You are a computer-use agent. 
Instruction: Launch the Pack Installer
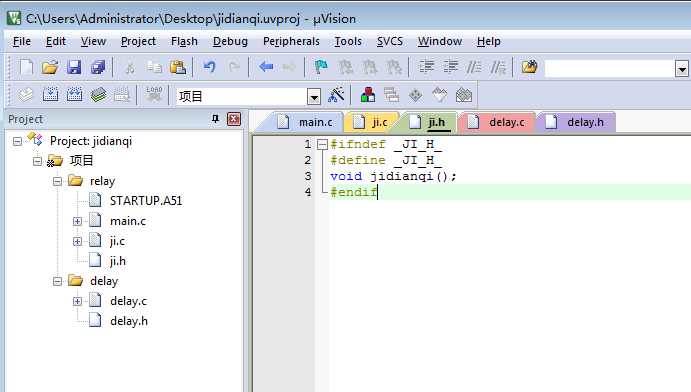(464, 95)
